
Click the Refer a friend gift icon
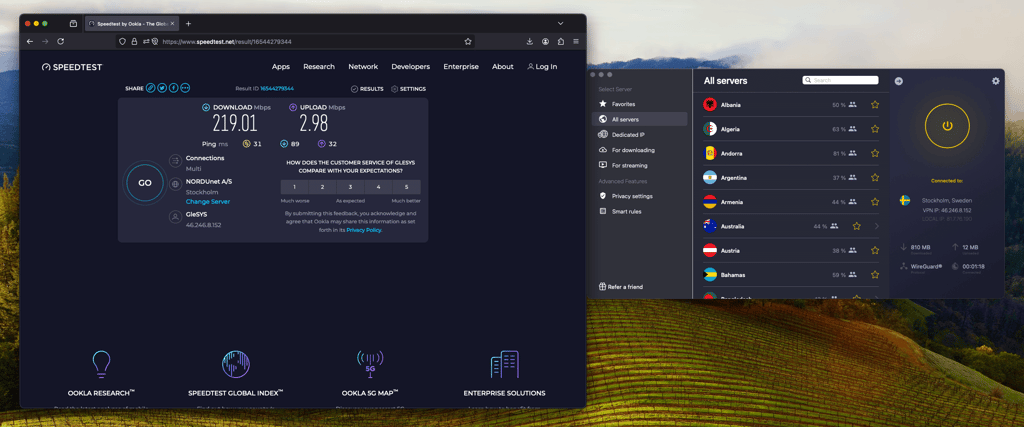point(602,287)
